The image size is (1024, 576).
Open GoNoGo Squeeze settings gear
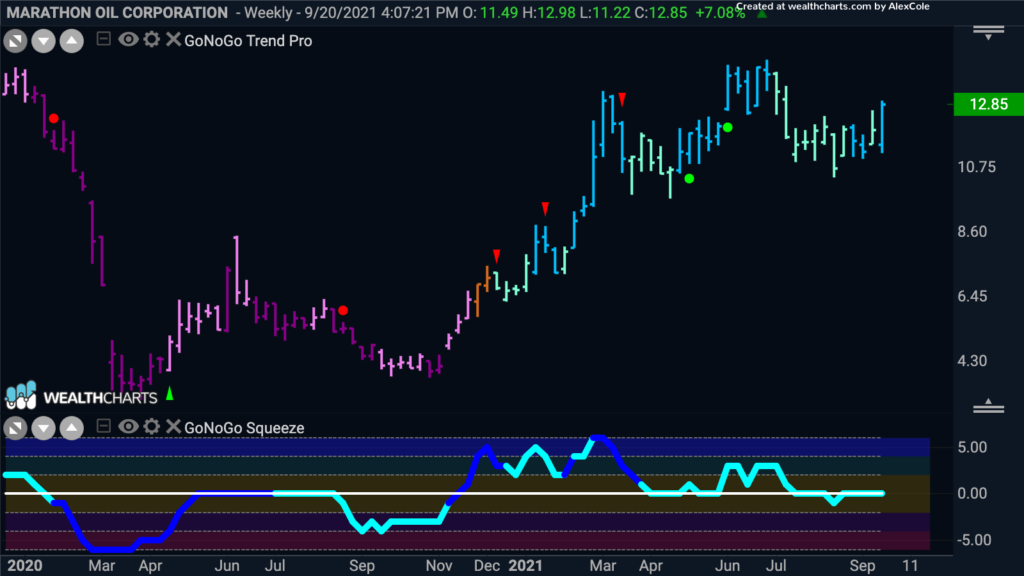(x=152, y=427)
